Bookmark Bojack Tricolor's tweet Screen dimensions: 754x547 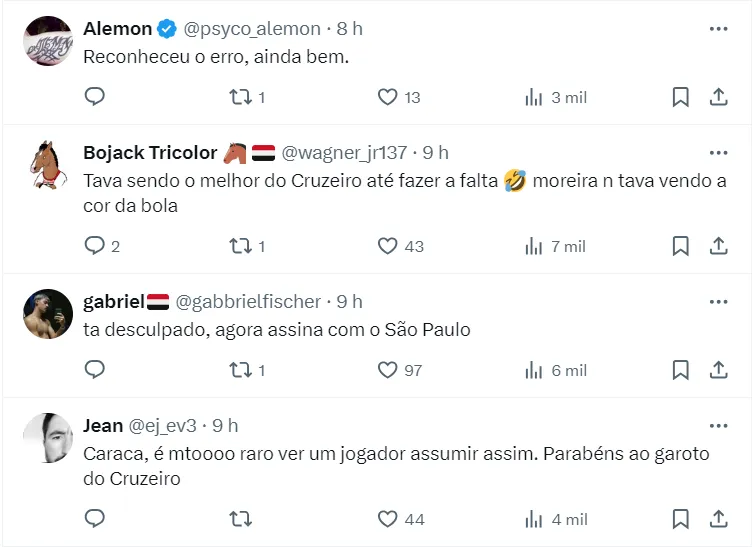tap(680, 246)
